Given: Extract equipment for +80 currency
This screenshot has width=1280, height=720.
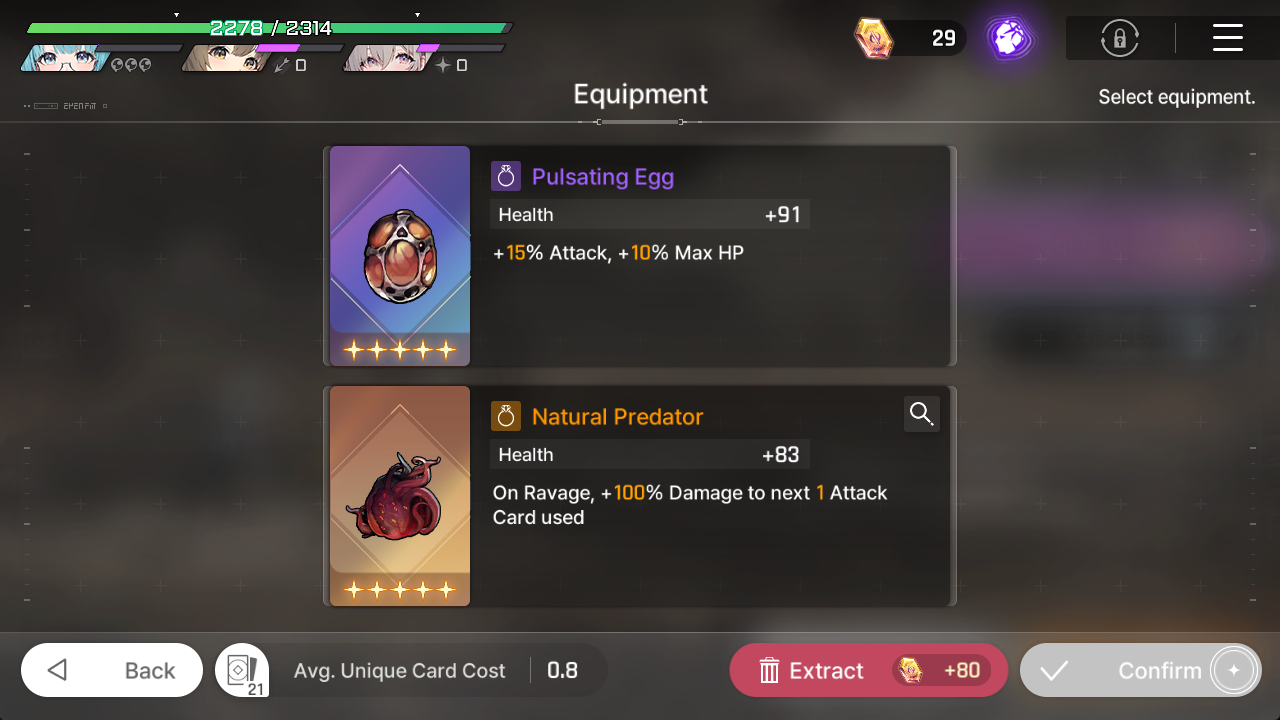Looking at the screenshot, I should pyautogui.click(x=869, y=670).
